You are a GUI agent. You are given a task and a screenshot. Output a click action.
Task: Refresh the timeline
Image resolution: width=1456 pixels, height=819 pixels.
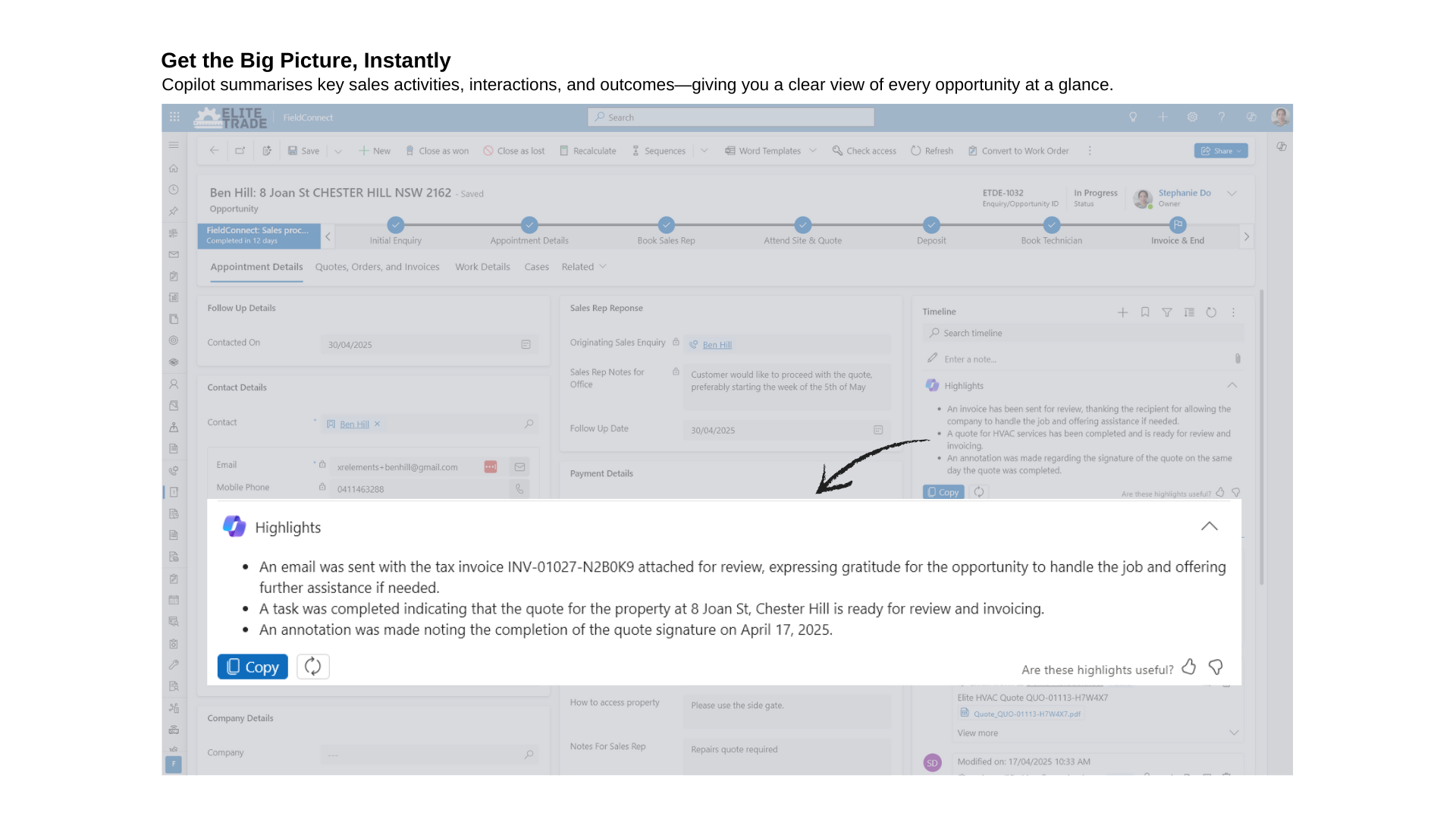tap(1211, 312)
